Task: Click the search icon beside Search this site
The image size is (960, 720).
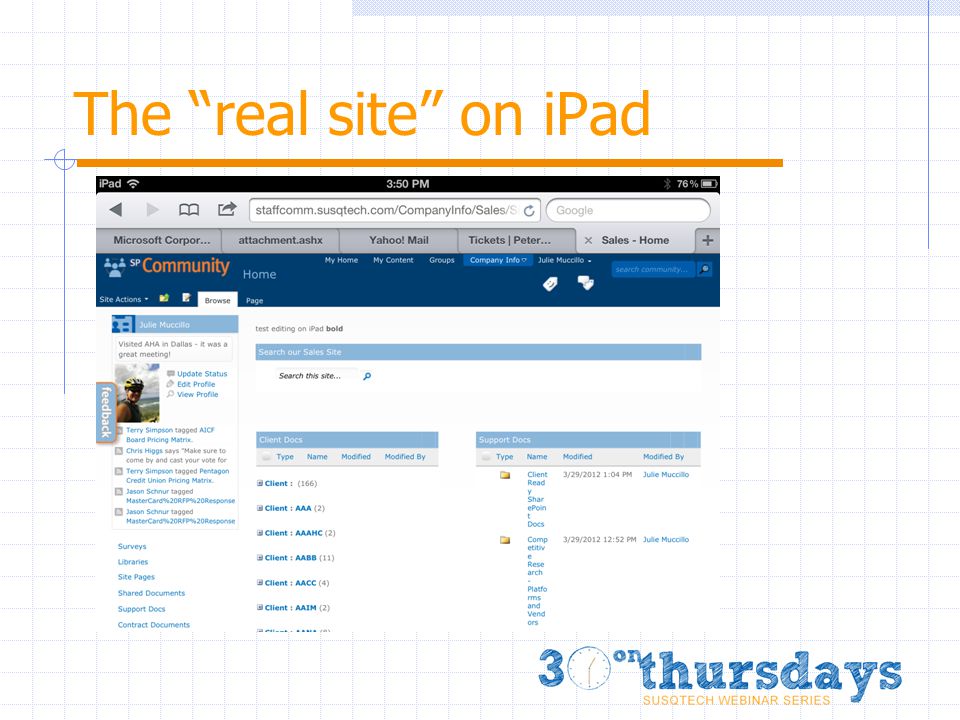Action: 367,376
